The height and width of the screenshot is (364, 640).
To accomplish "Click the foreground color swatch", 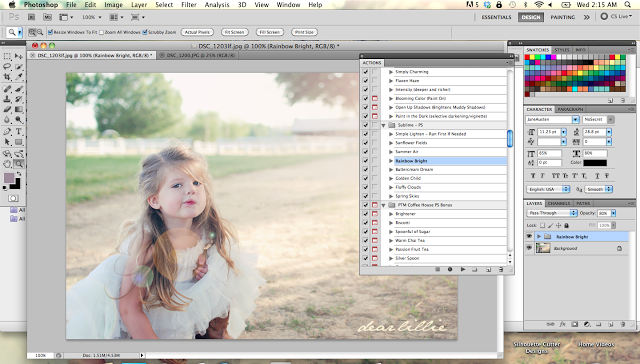I will click(x=9, y=178).
